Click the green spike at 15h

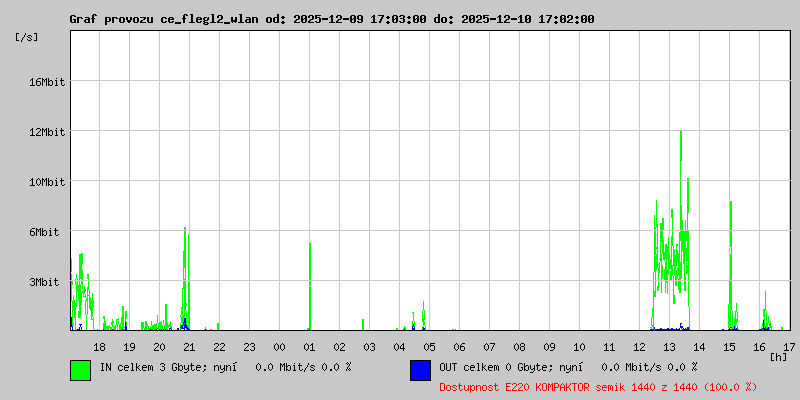click(731, 265)
